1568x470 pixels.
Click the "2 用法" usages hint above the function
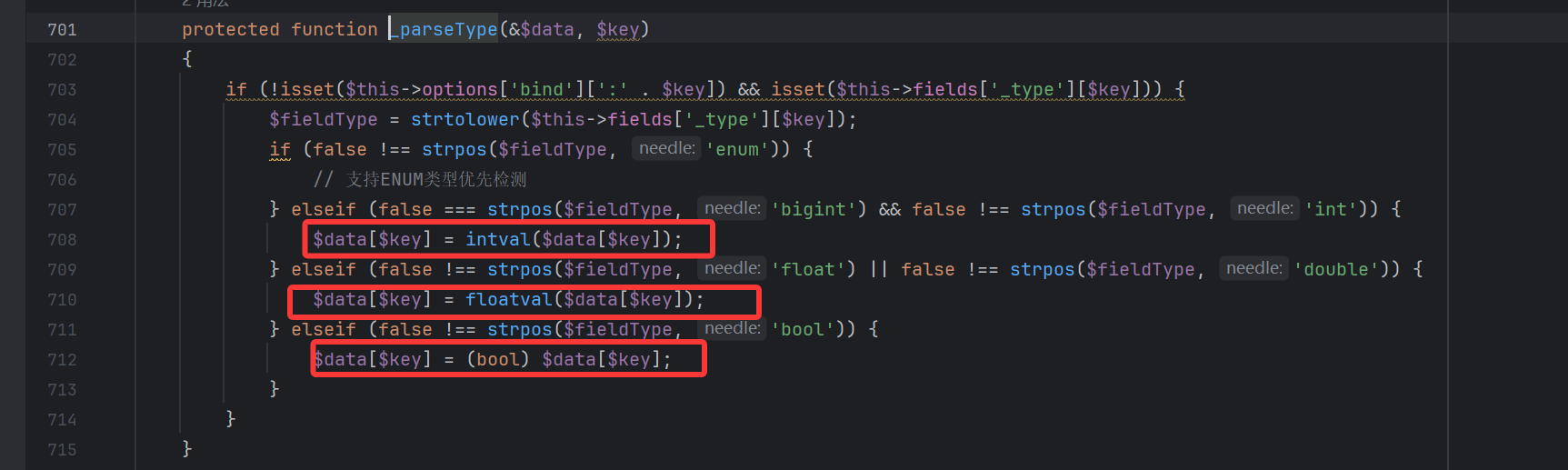pyautogui.click(x=205, y=4)
